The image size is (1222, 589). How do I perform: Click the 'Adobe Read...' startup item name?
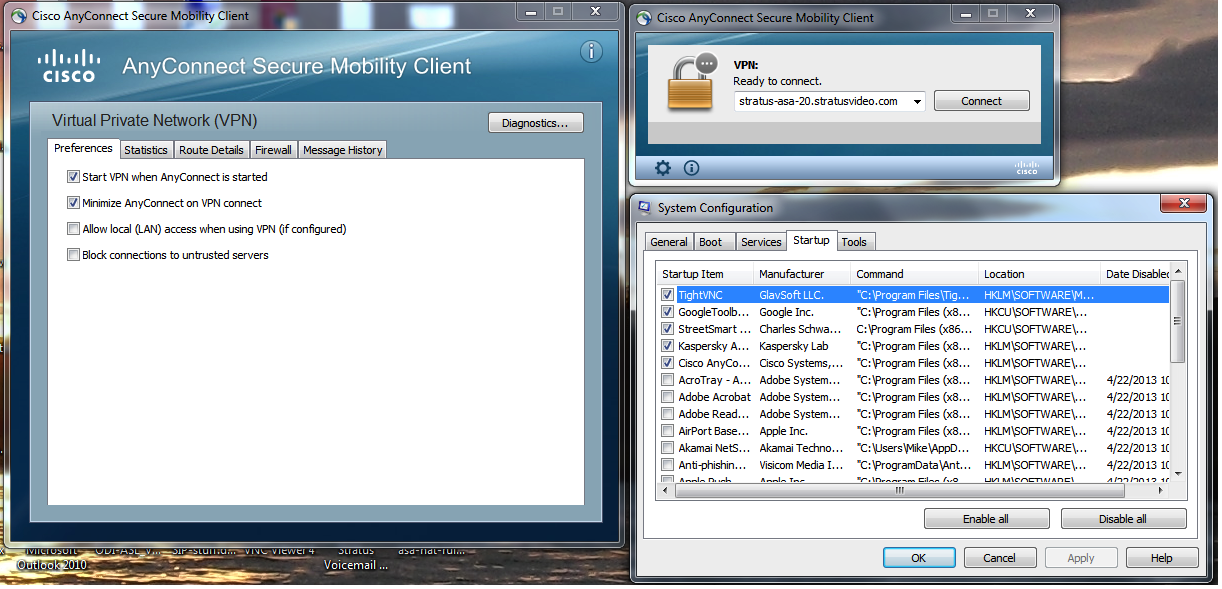pos(714,414)
